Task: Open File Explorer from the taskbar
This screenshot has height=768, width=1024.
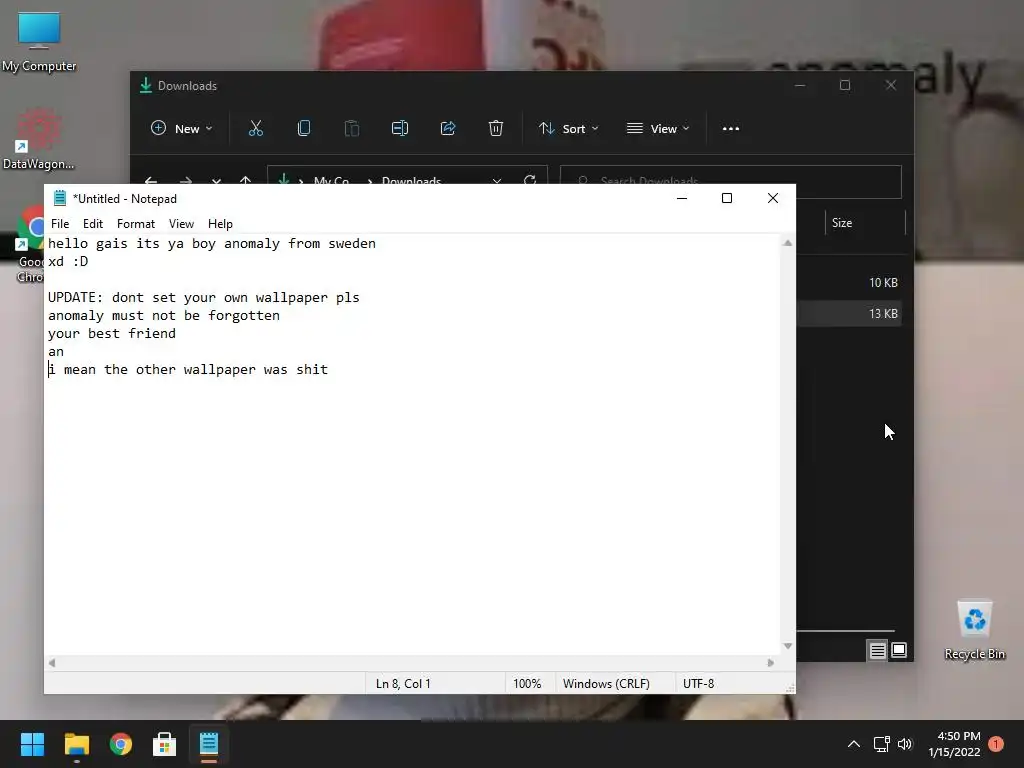Action: click(76, 744)
